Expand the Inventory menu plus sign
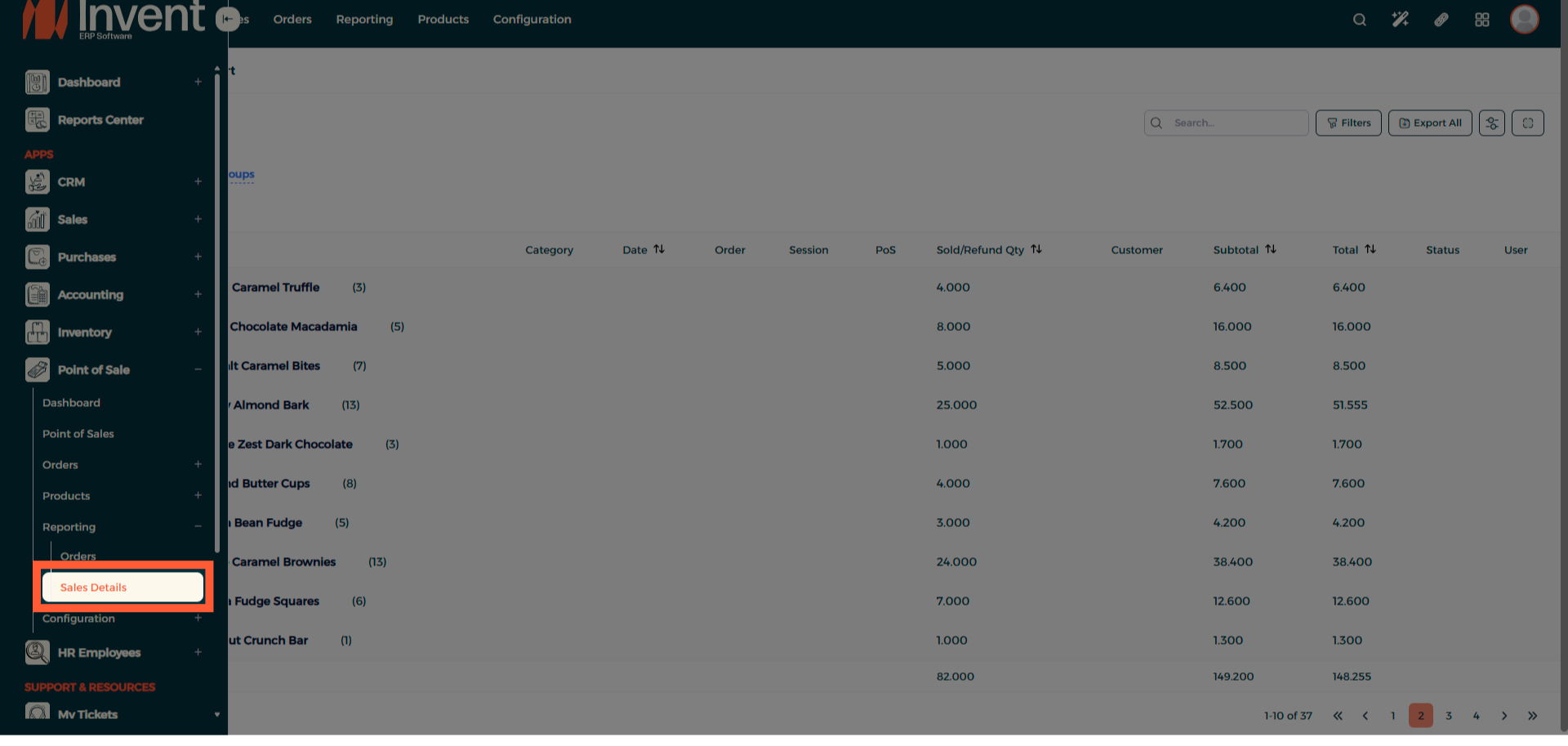1568x746 pixels. 198,332
